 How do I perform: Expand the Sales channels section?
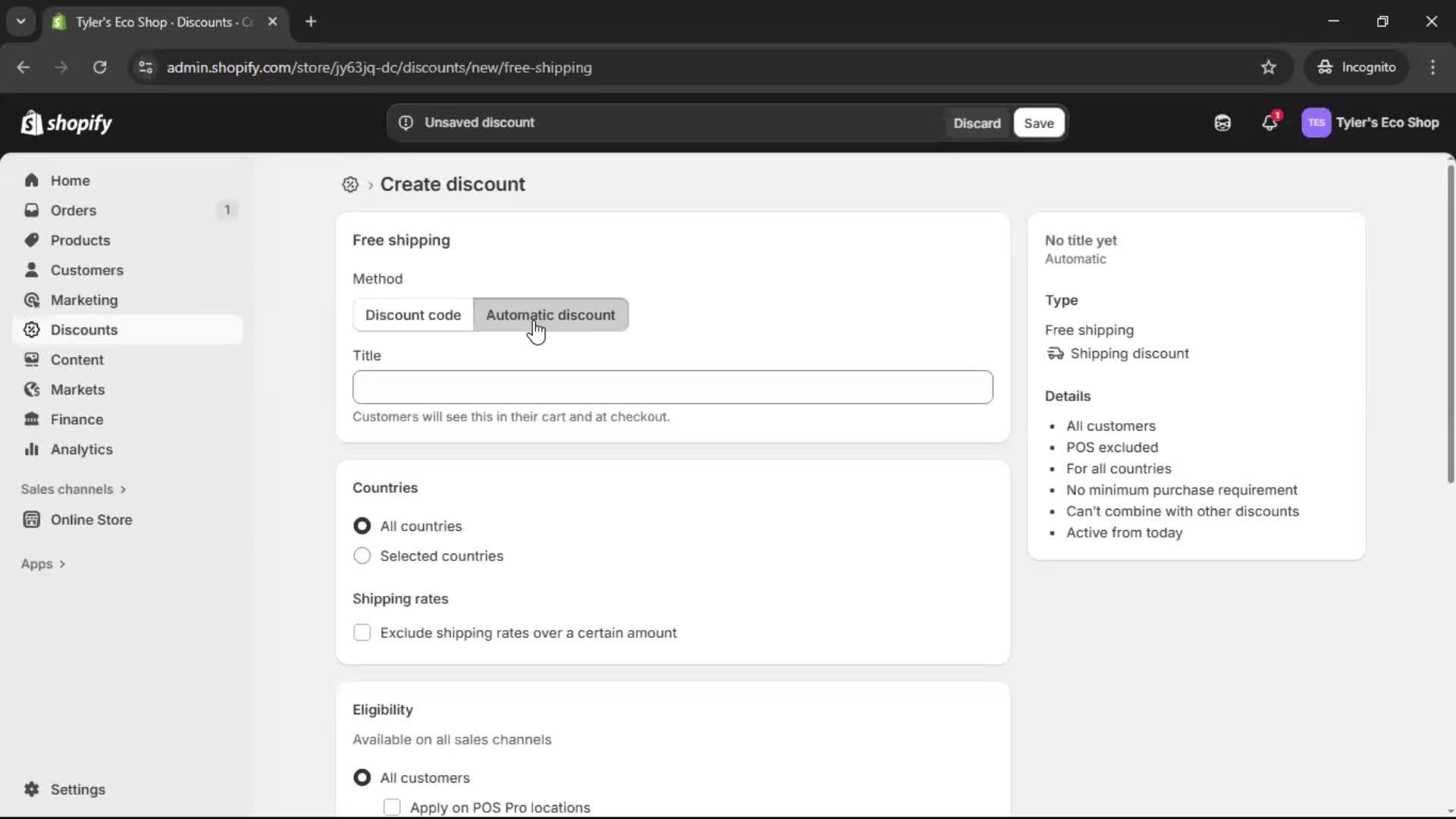74,489
